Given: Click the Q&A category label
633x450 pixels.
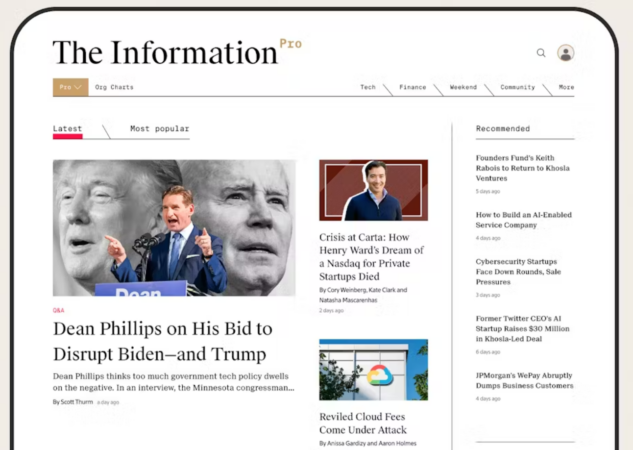Looking at the screenshot, I should pyautogui.click(x=59, y=310).
